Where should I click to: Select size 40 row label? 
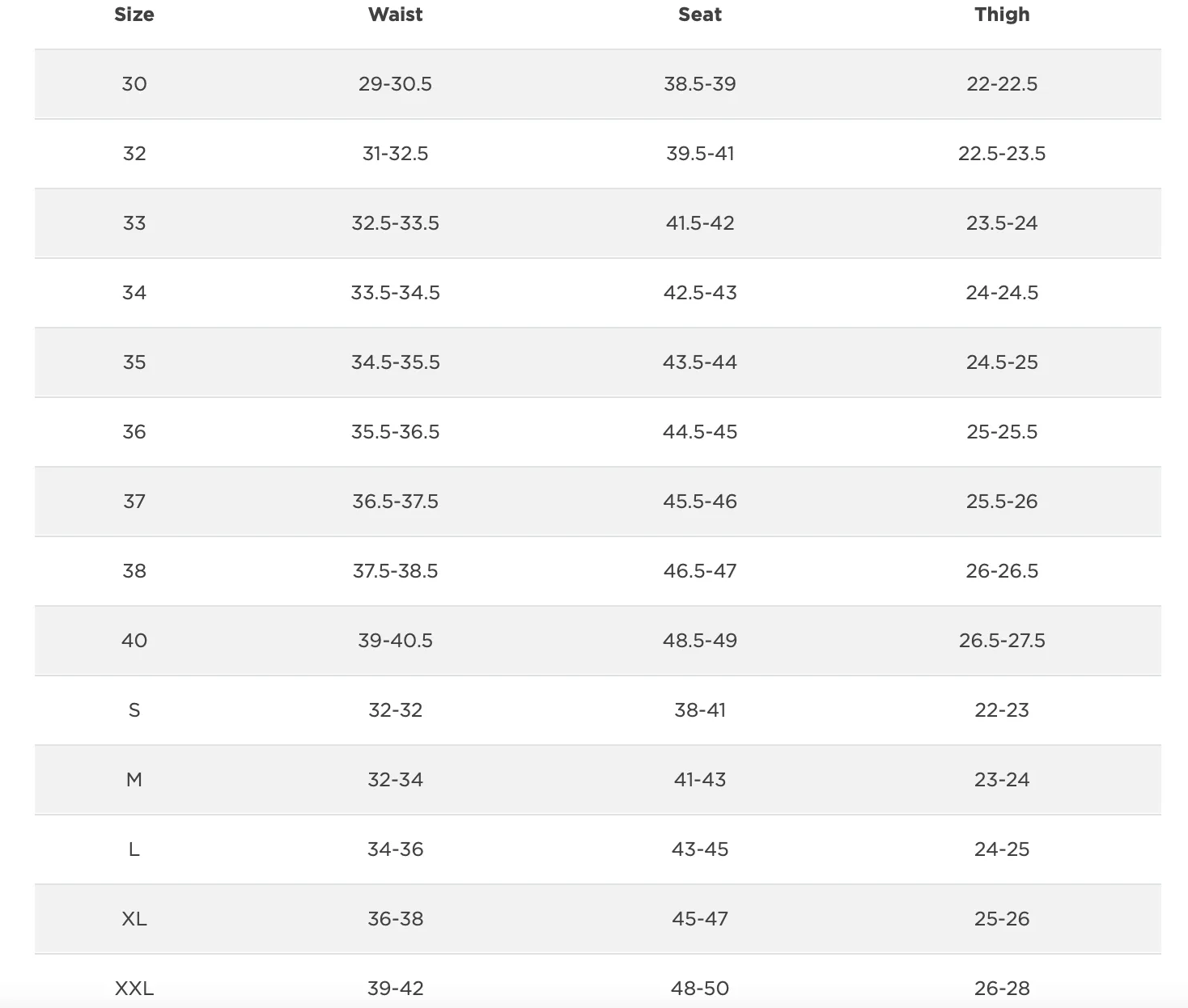pos(134,641)
